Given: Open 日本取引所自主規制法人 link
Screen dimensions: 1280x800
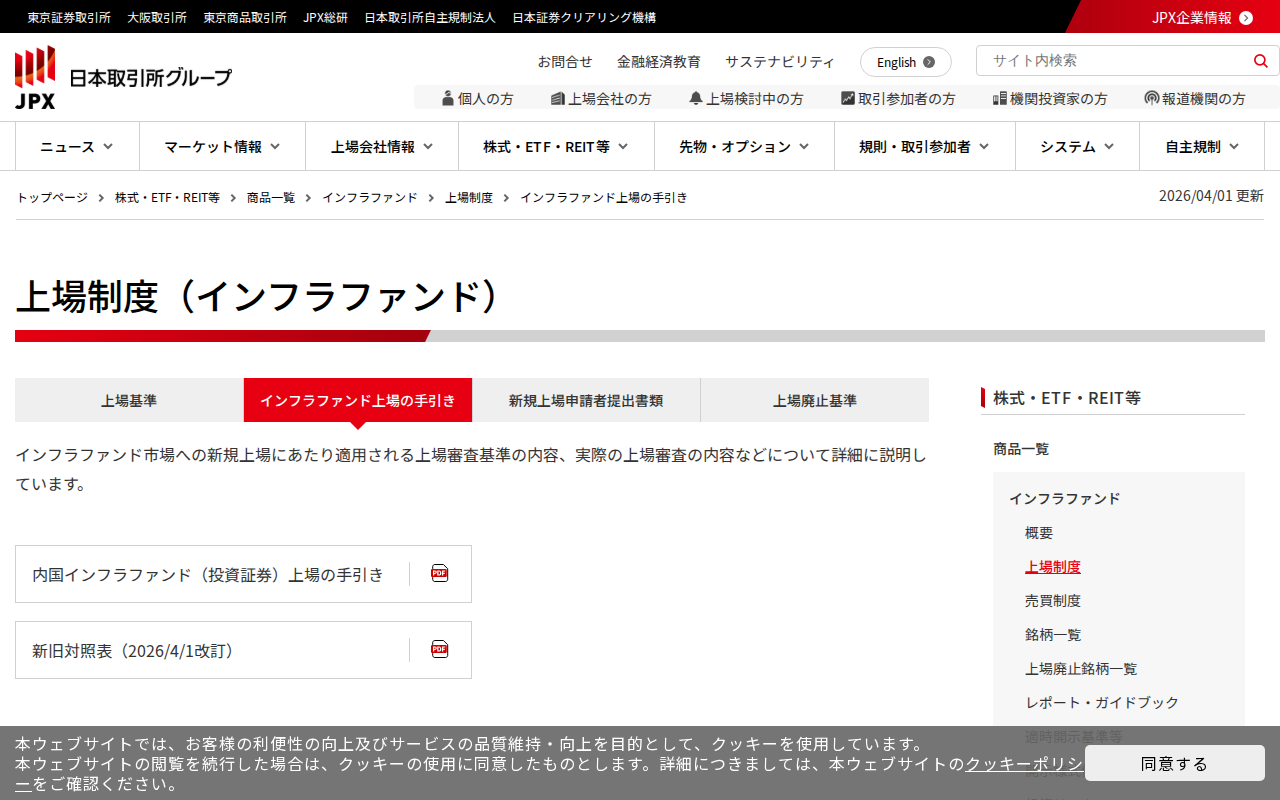Looking at the screenshot, I should pyautogui.click(x=430, y=18).
